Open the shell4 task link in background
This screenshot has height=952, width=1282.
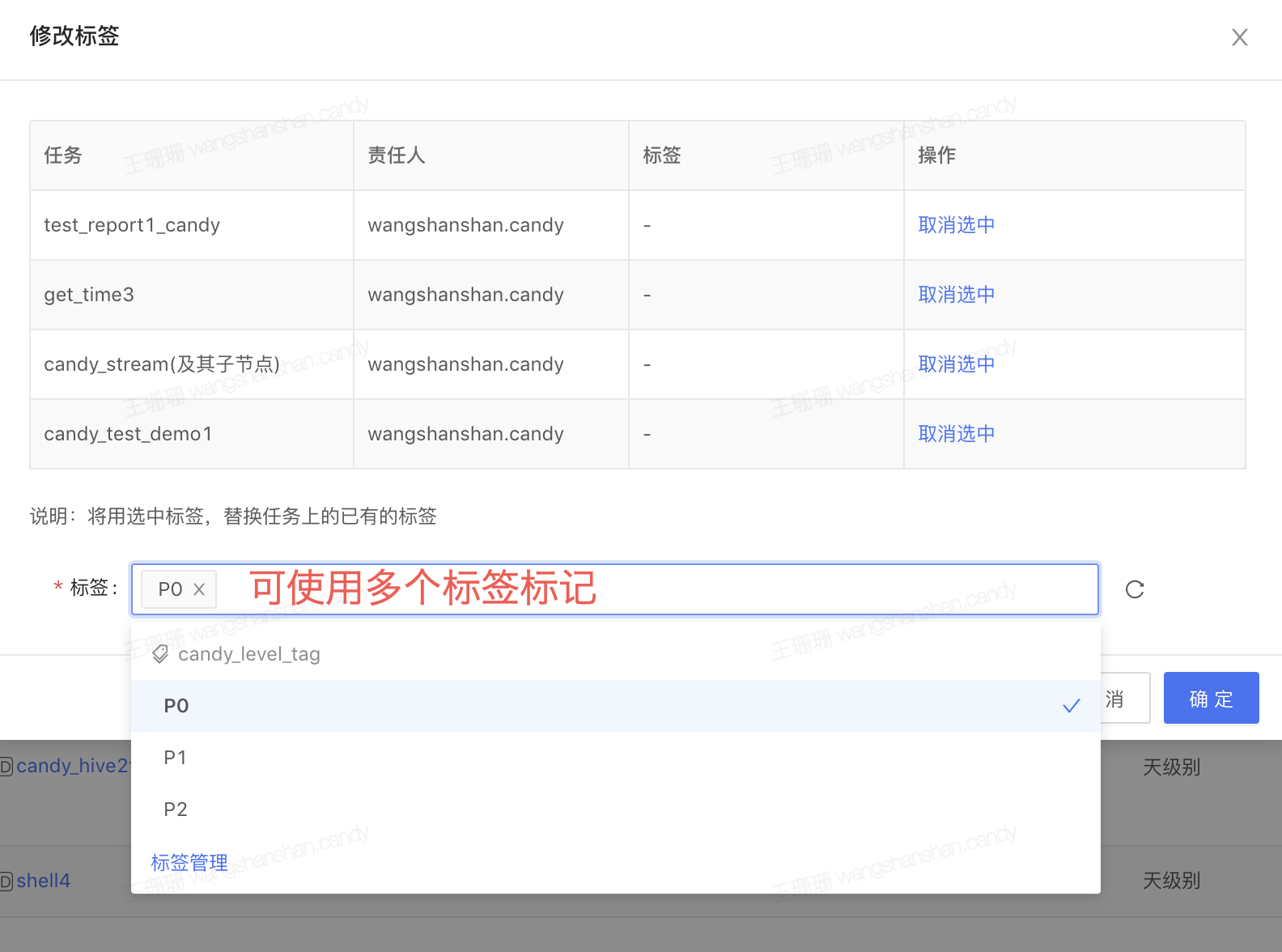[x=43, y=881]
